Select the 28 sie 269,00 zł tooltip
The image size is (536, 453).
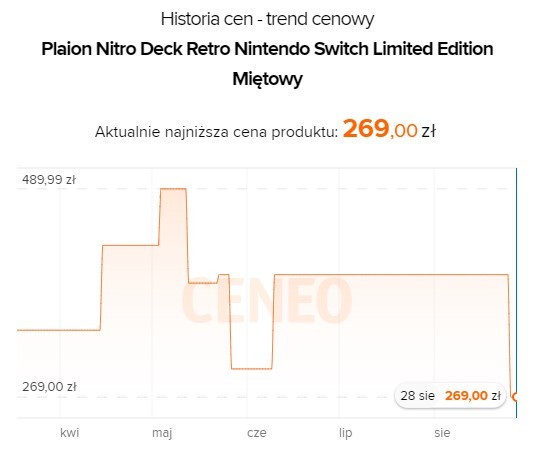450,396
